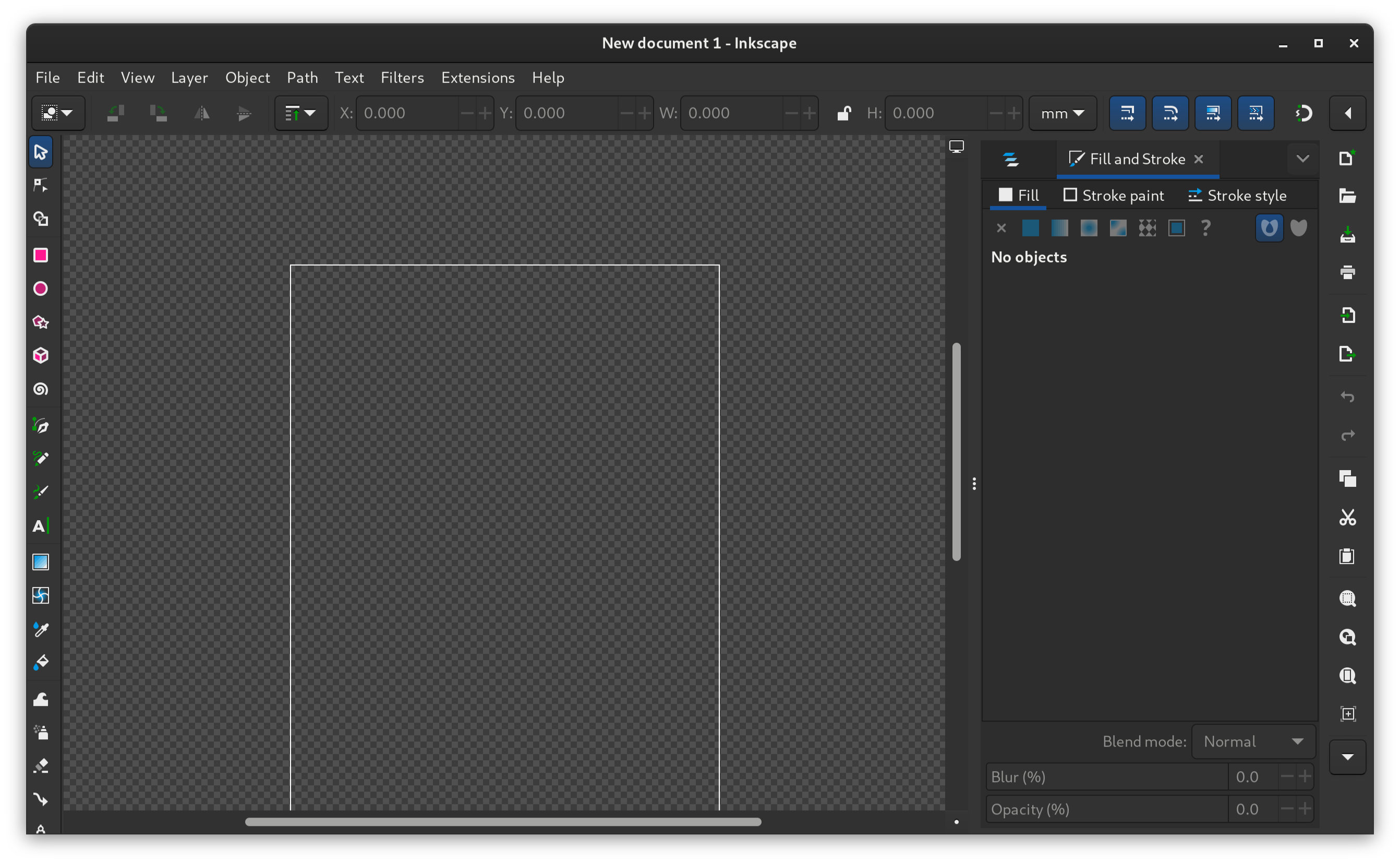
Task: Open the Extensions menu
Action: [477, 78]
